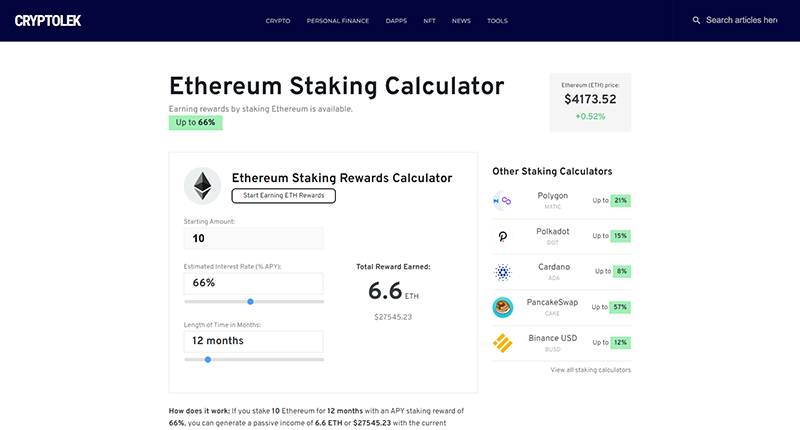Focus the Estimated Interest Rate field
The width and height of the screenshot is (800, 430).
coord(254,284)
